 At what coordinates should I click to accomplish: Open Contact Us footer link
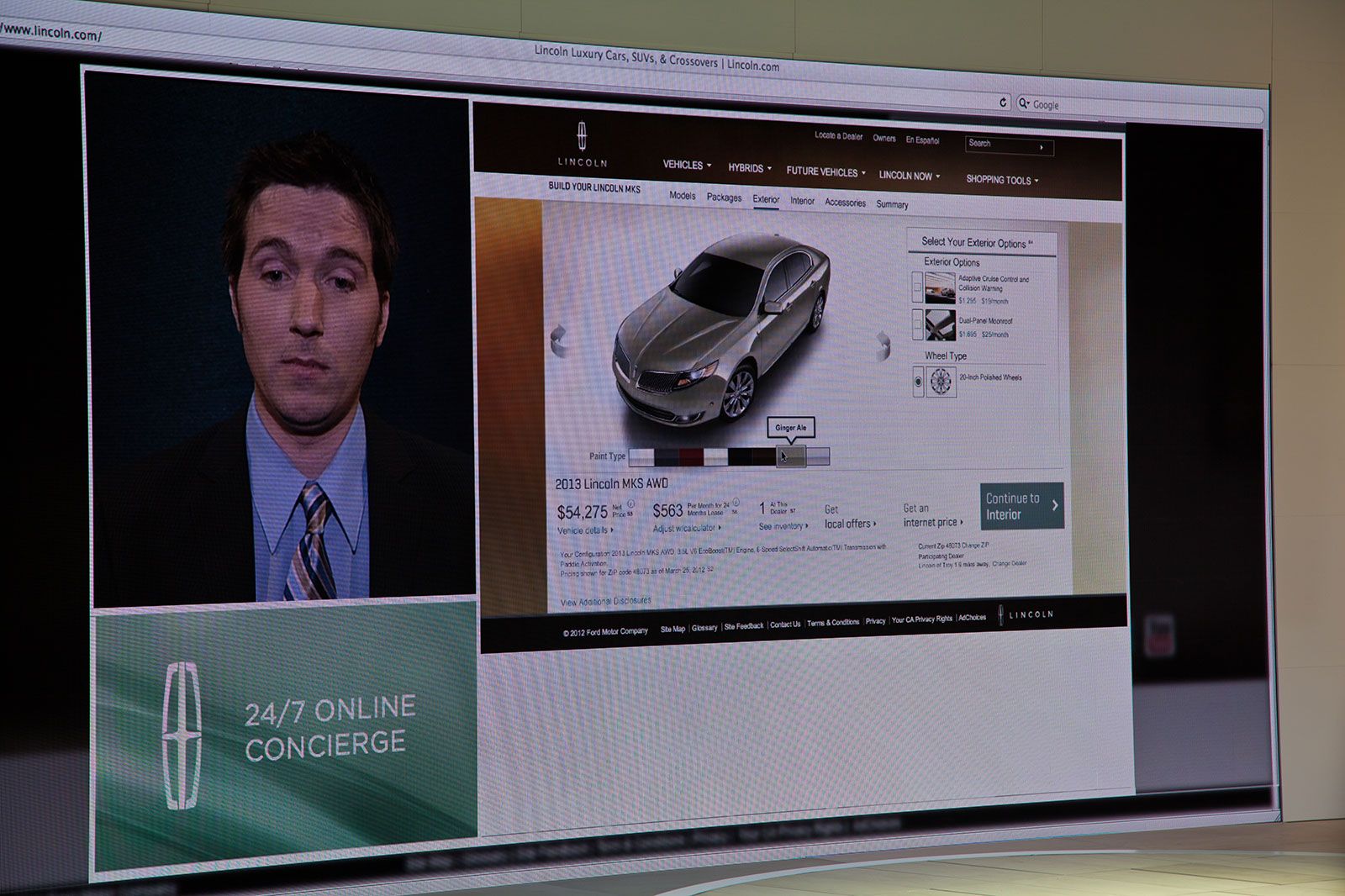(x=785, y=624)
